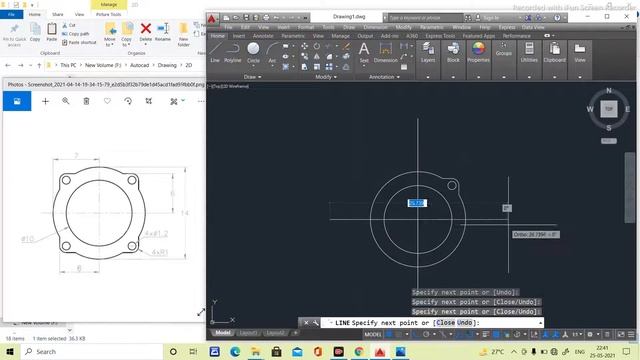Image resolution: width=640 pixels, height=360 pixels.
Task: Open command line history arrow
Action: pyautogui.click(x=540, y=323)
